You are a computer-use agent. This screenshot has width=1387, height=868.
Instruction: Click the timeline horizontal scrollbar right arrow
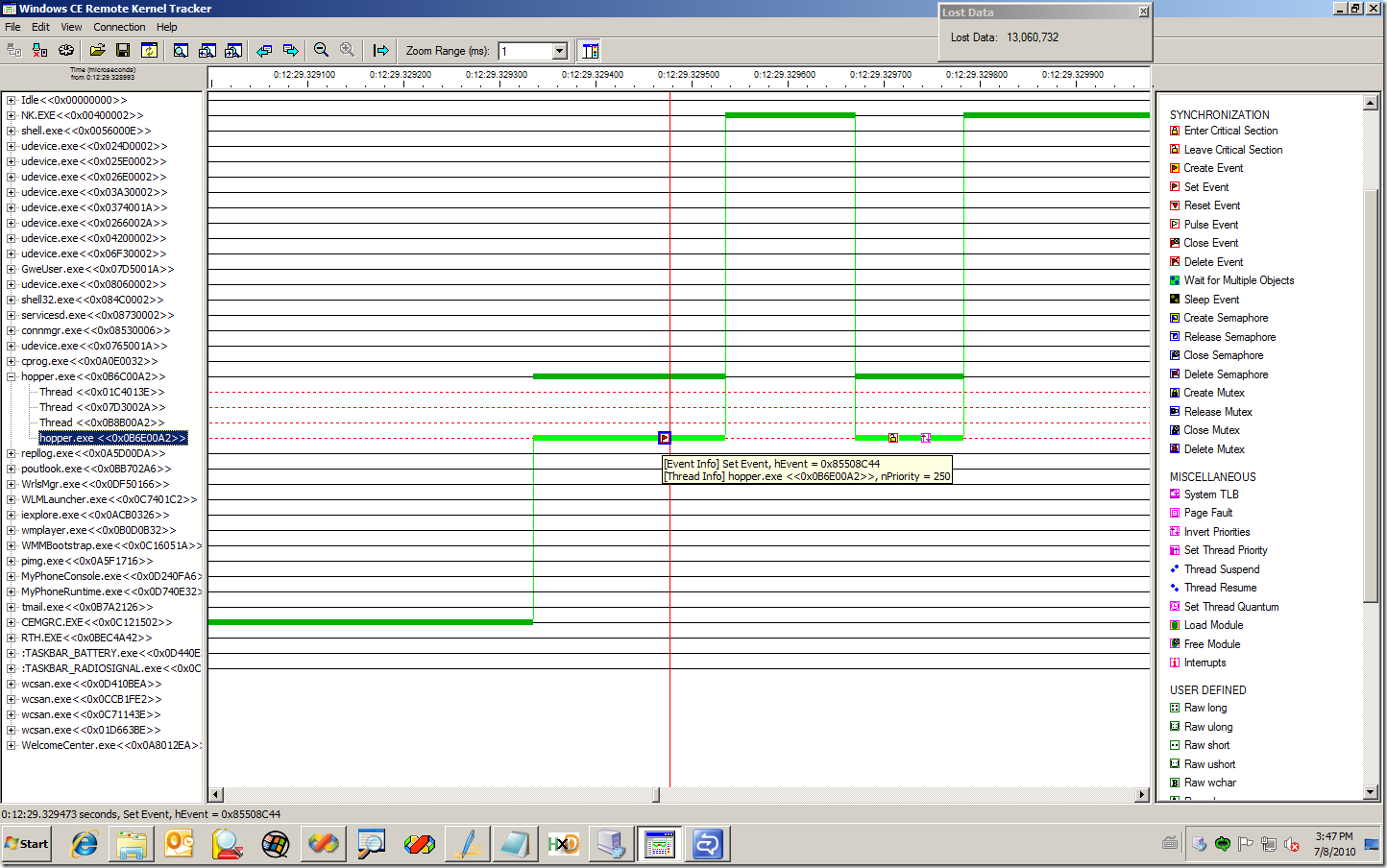click(x=1142, y=794)
